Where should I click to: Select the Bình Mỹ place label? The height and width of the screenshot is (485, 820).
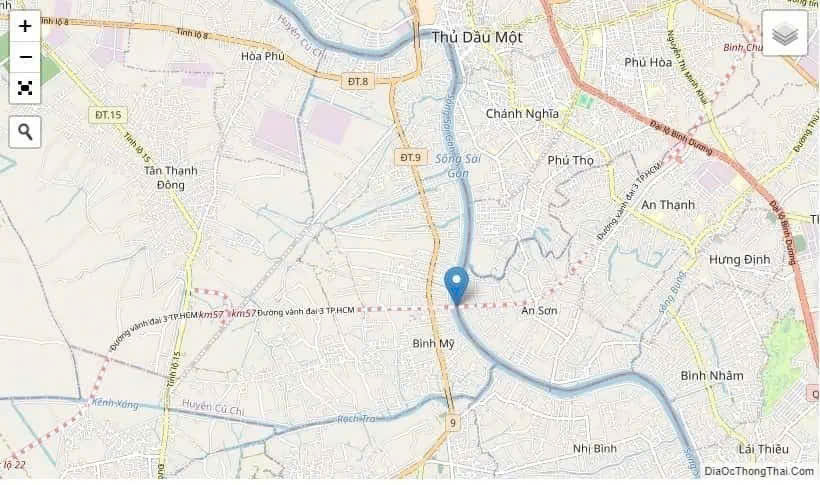(x=433, y=344)
